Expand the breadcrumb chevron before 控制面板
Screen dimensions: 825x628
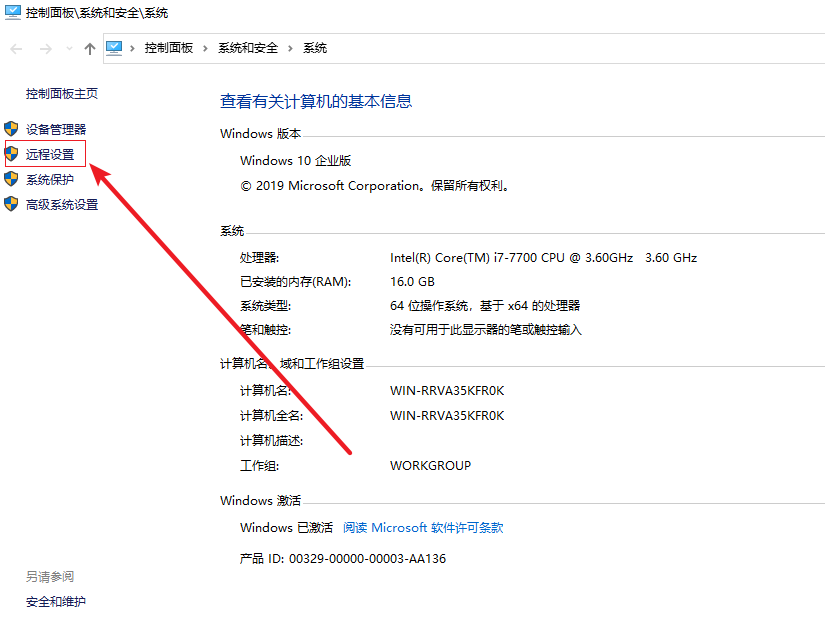[x=132, y=48]
